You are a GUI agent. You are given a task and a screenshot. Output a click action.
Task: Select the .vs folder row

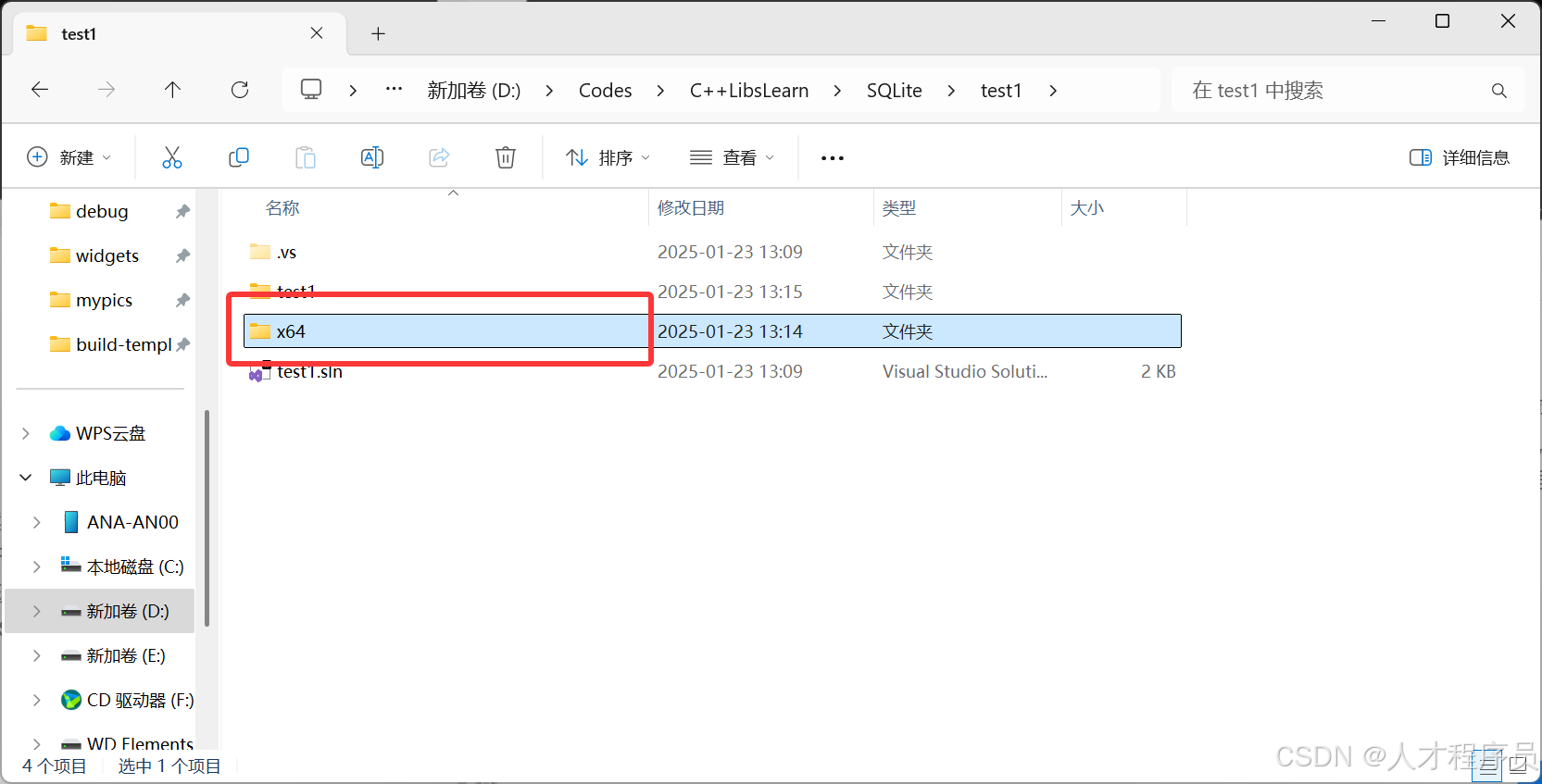(712, 252)
